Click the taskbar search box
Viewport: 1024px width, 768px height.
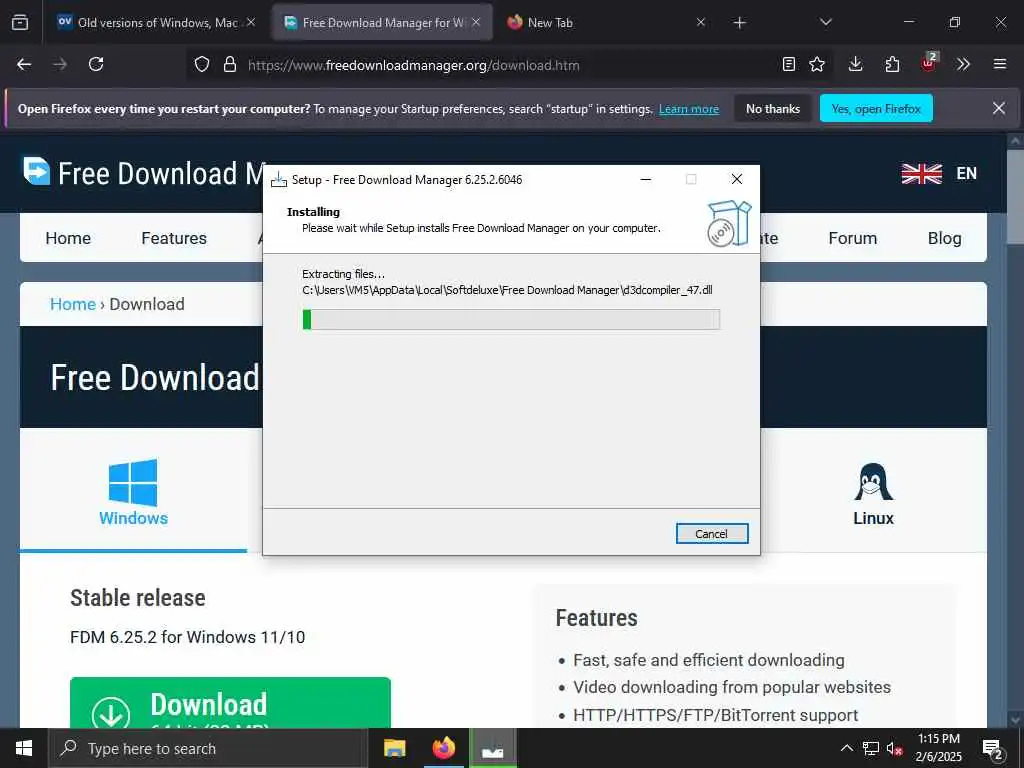(208, 748)
